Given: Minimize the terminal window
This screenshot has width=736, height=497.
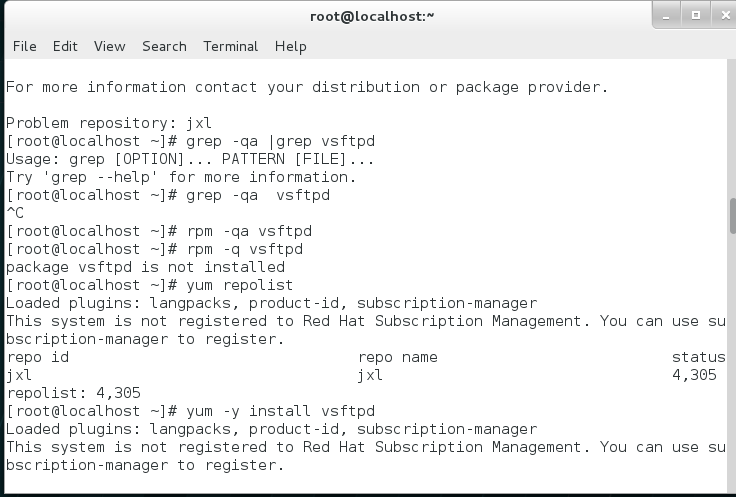Looking at the screenshot, I should pos(667,14).
